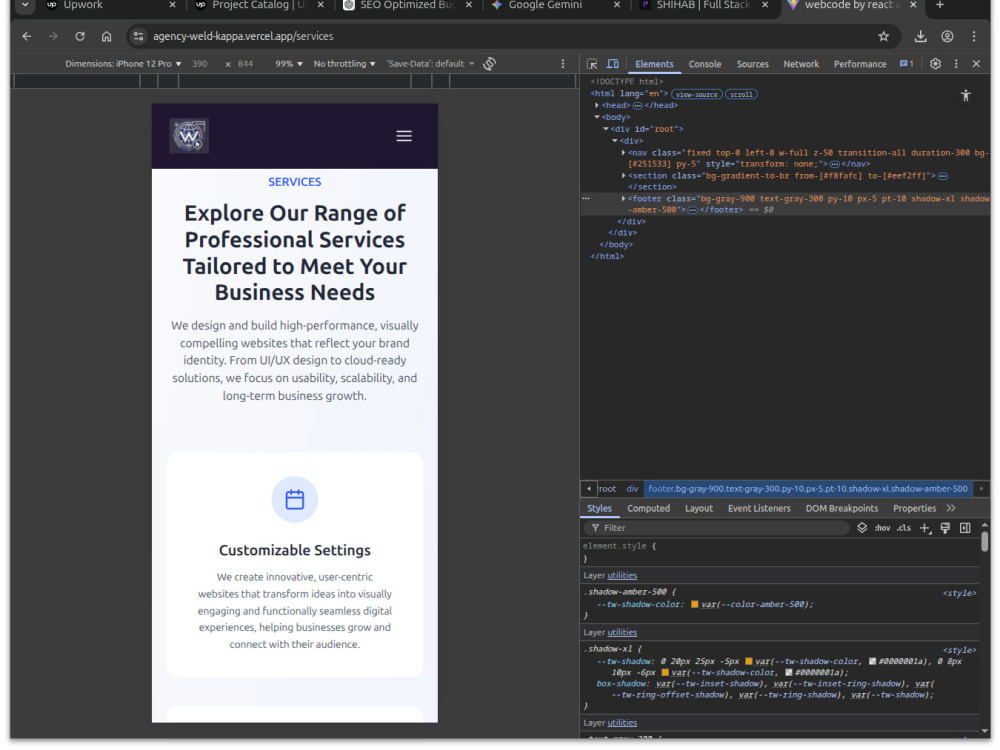Activate inspect element picker tool
This screenshot has height=750, width=1000.
point(592,64)
